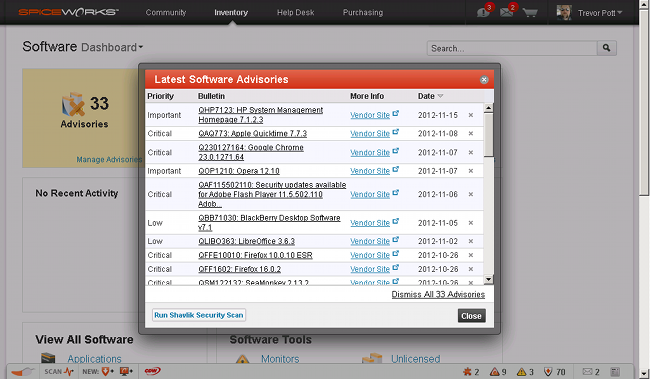Open Unlicensed under Software Tools
The image size is (650, 379).
pos(416,359)
